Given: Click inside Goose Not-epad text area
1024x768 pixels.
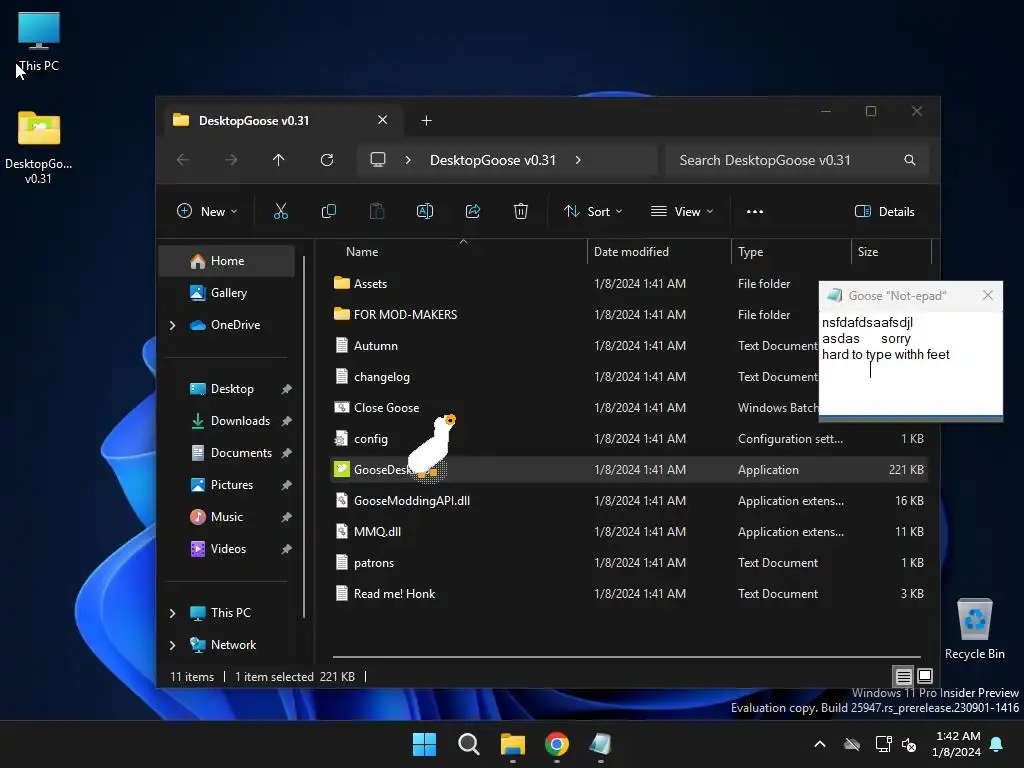Looking at the screenshot, I should 910,362.
